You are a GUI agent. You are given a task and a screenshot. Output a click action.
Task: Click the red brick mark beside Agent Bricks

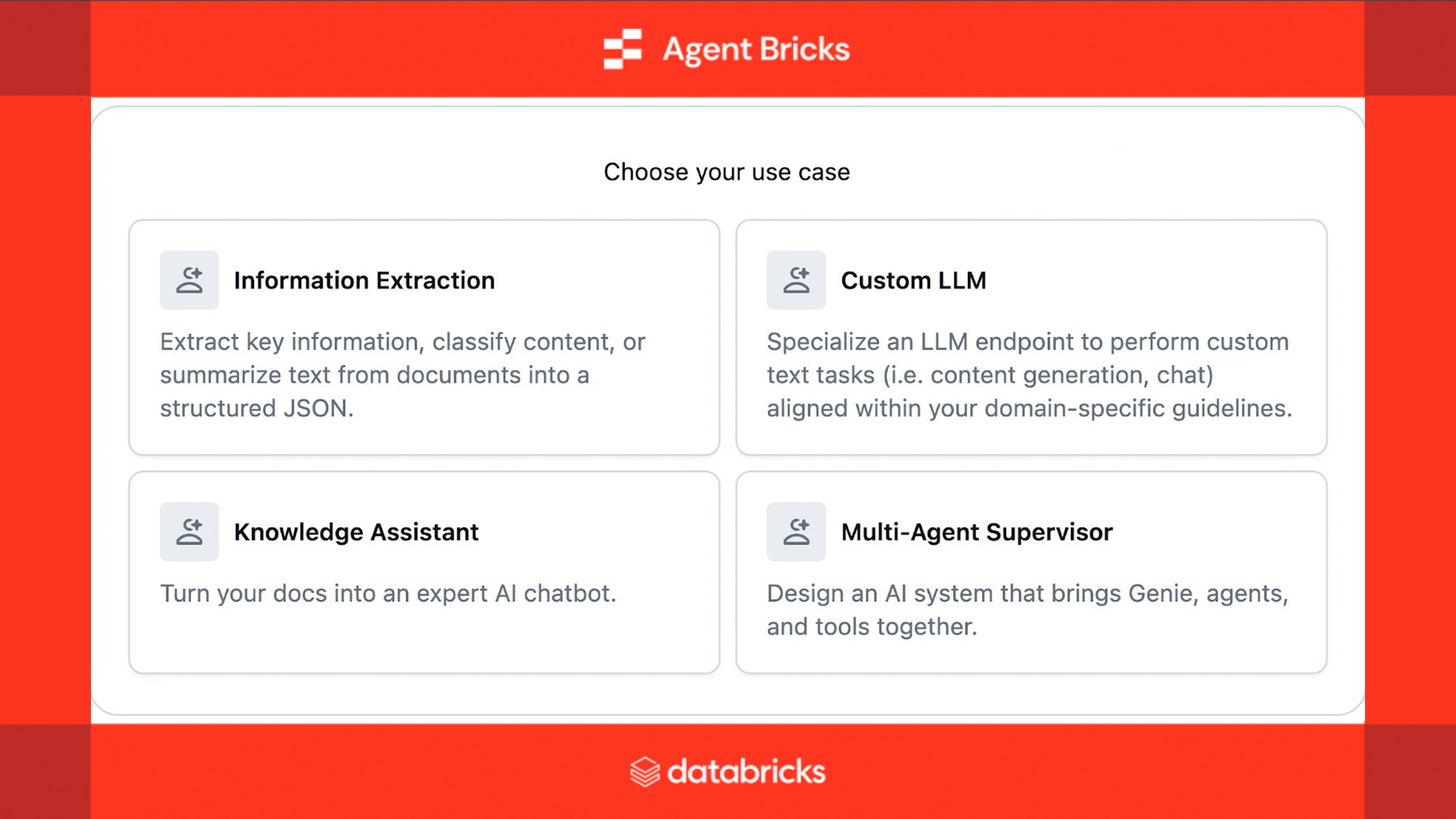(622, 49)
